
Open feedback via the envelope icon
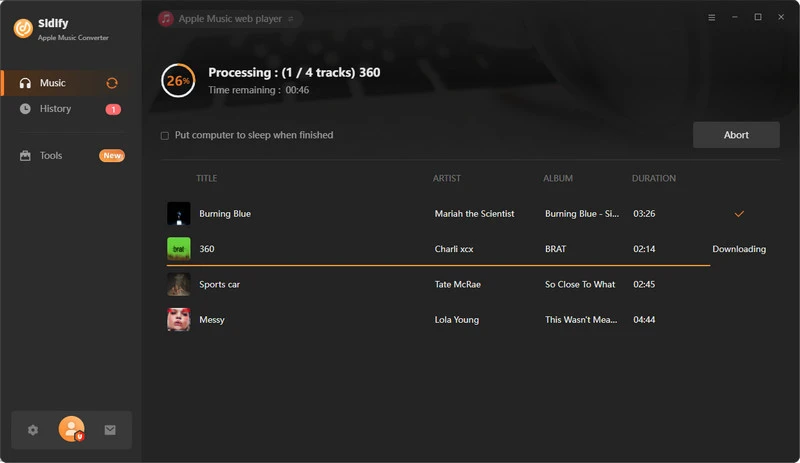tap(110, 430)
